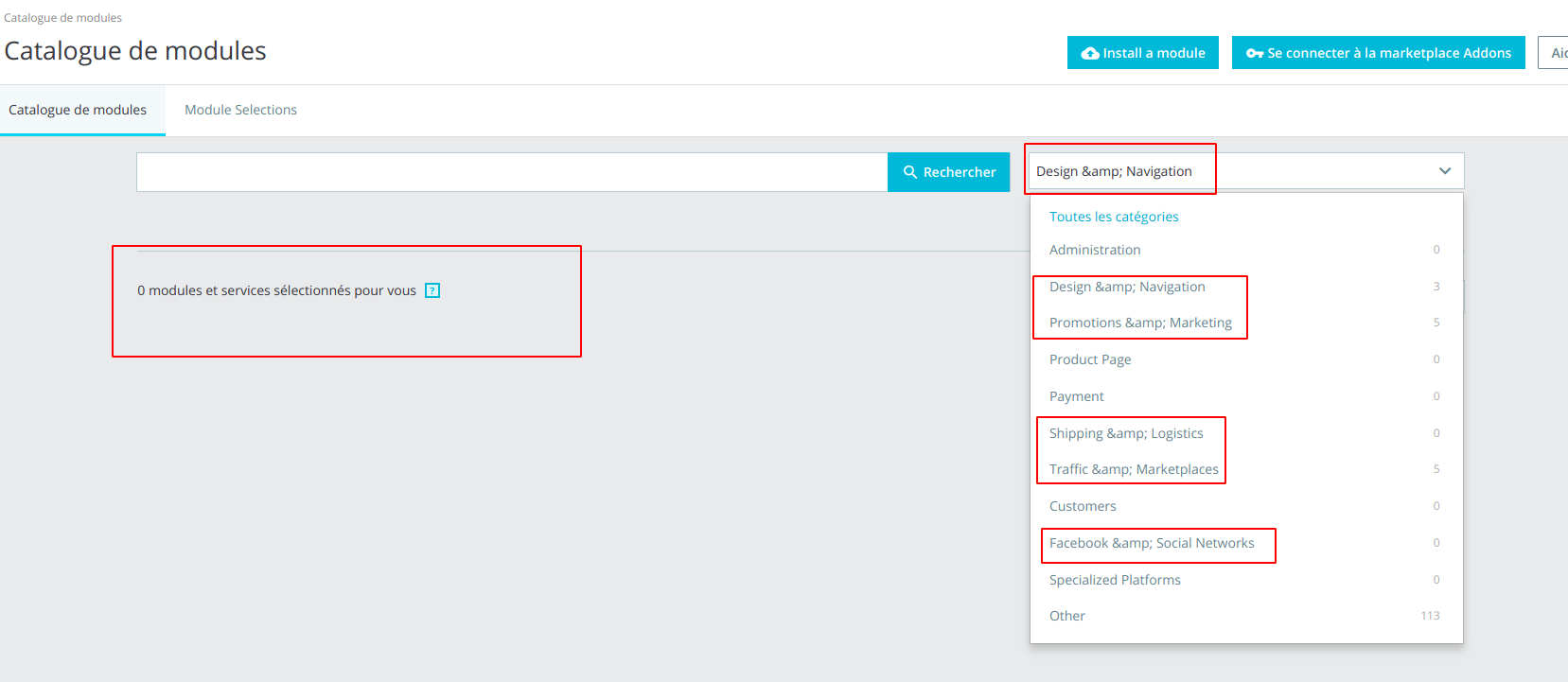The image size is (1568, 682).
Task: Pick the Shipping & Logistics category
Action: (x=1246, y=433)
